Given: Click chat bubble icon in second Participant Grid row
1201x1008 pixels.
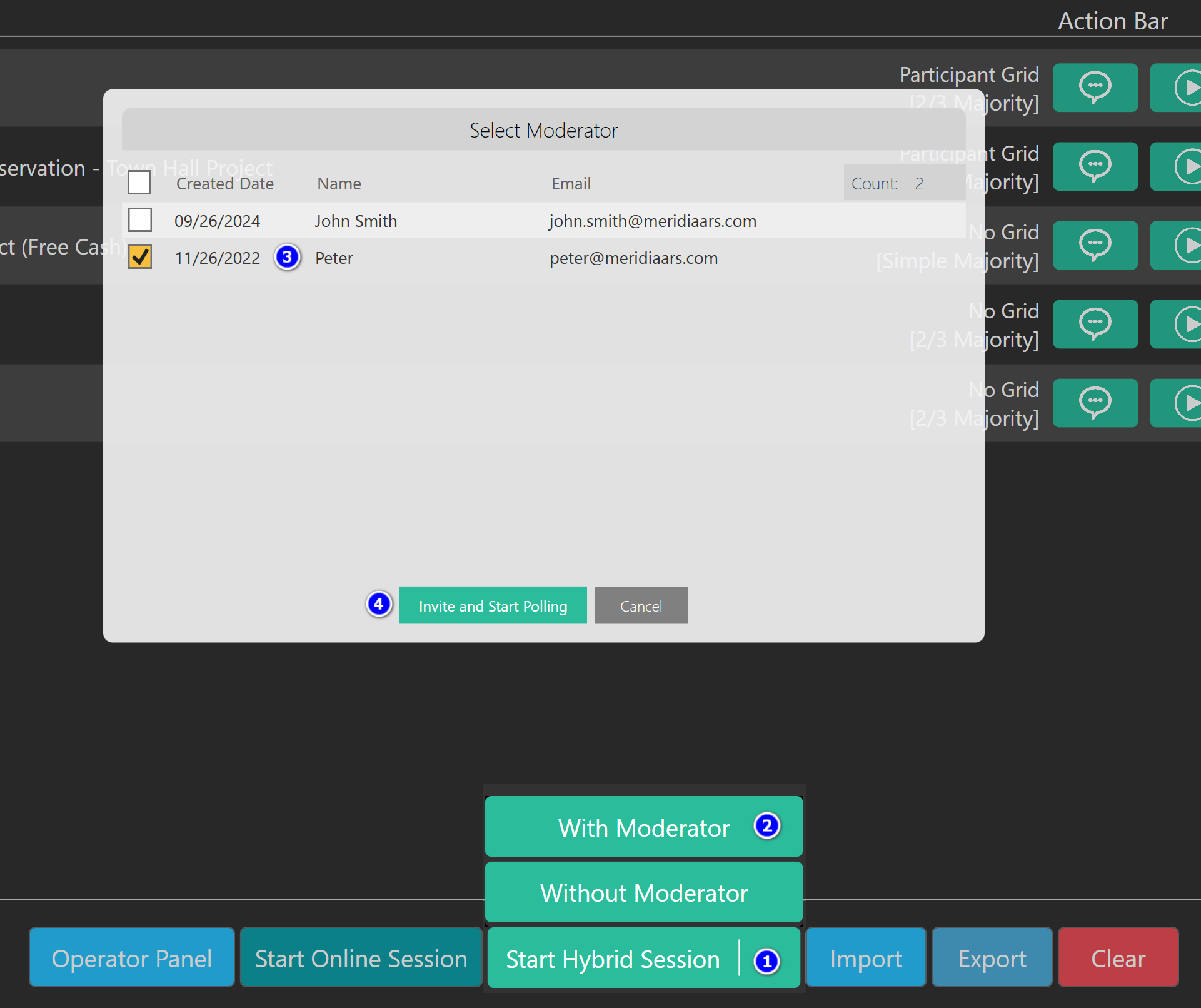Looking at the screenshot, I should [1095, 166].
